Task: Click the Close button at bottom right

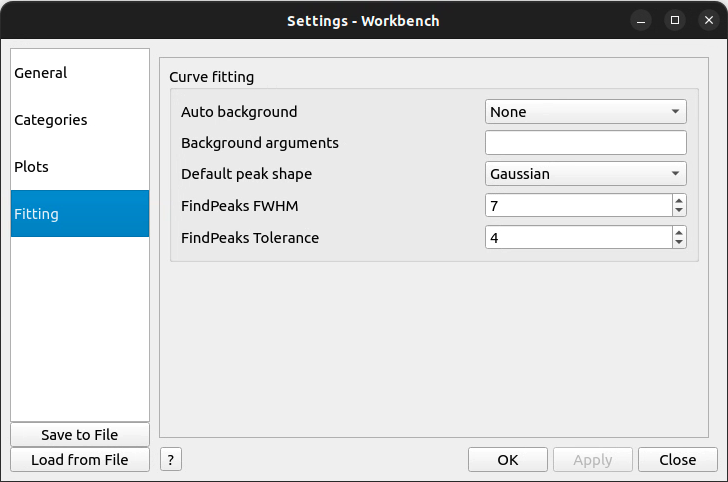Action: [x=677, y=460]
